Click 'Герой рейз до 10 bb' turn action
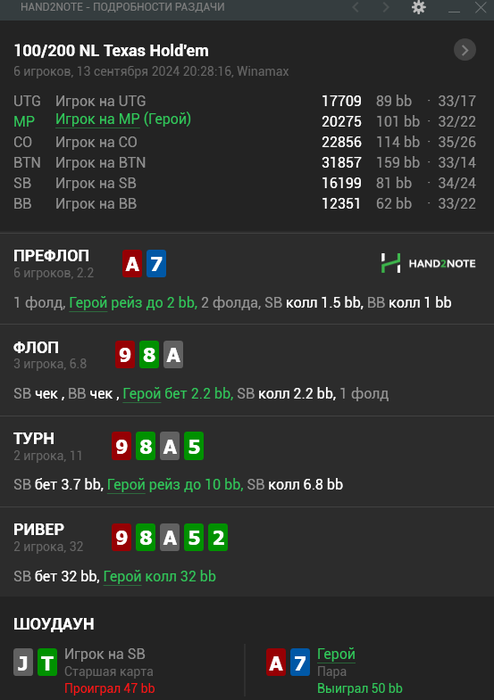This screenshot has height=700, width=494. click(x=175, y=485)
